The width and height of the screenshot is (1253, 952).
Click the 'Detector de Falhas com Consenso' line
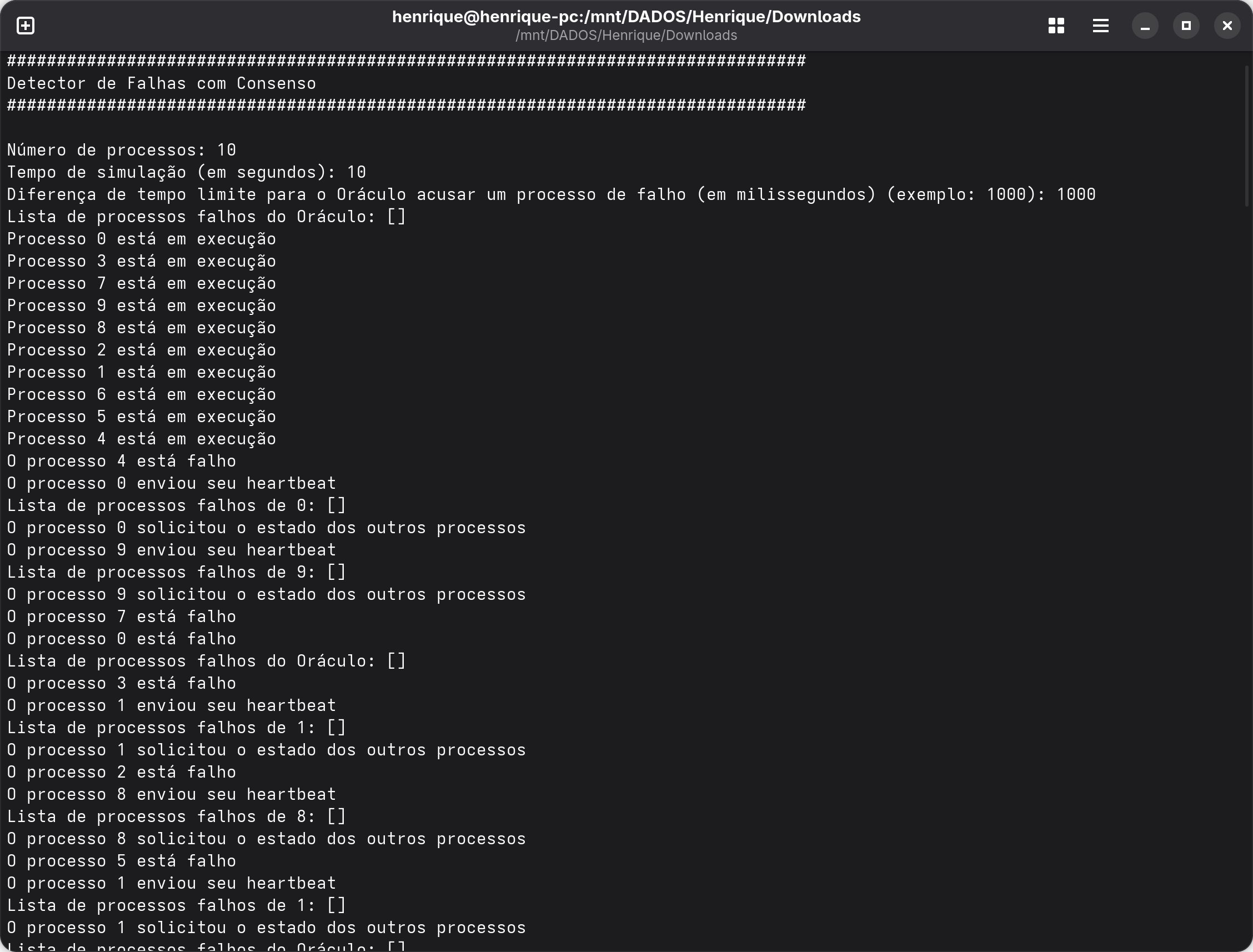coord(162,83)
